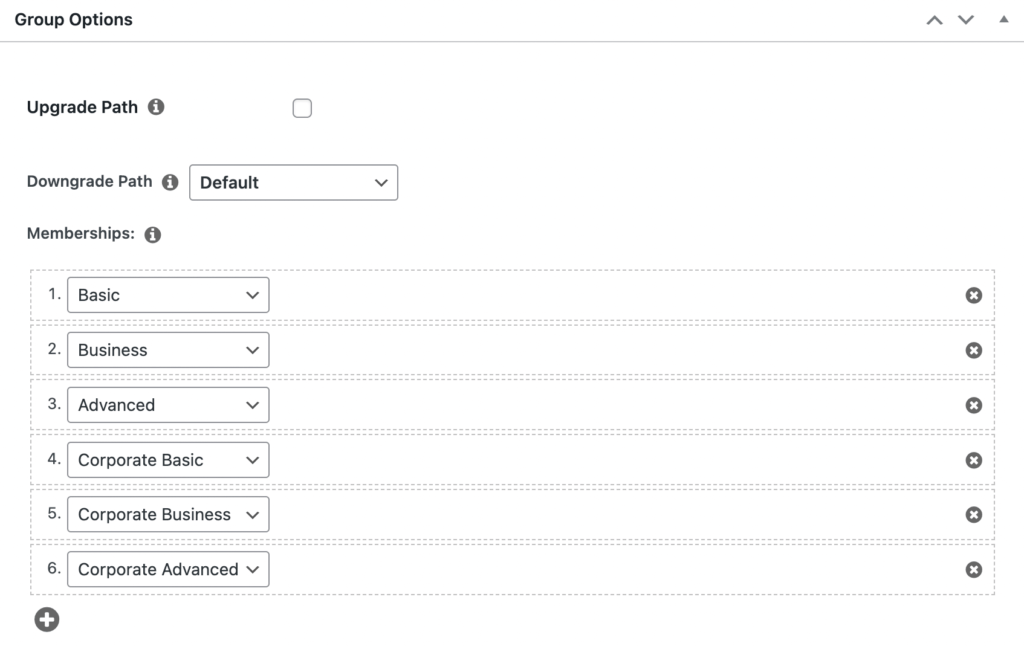Click the Upgrade Path info icon
This screenshot has height=649, width=1024.
(x=155, y=106)
